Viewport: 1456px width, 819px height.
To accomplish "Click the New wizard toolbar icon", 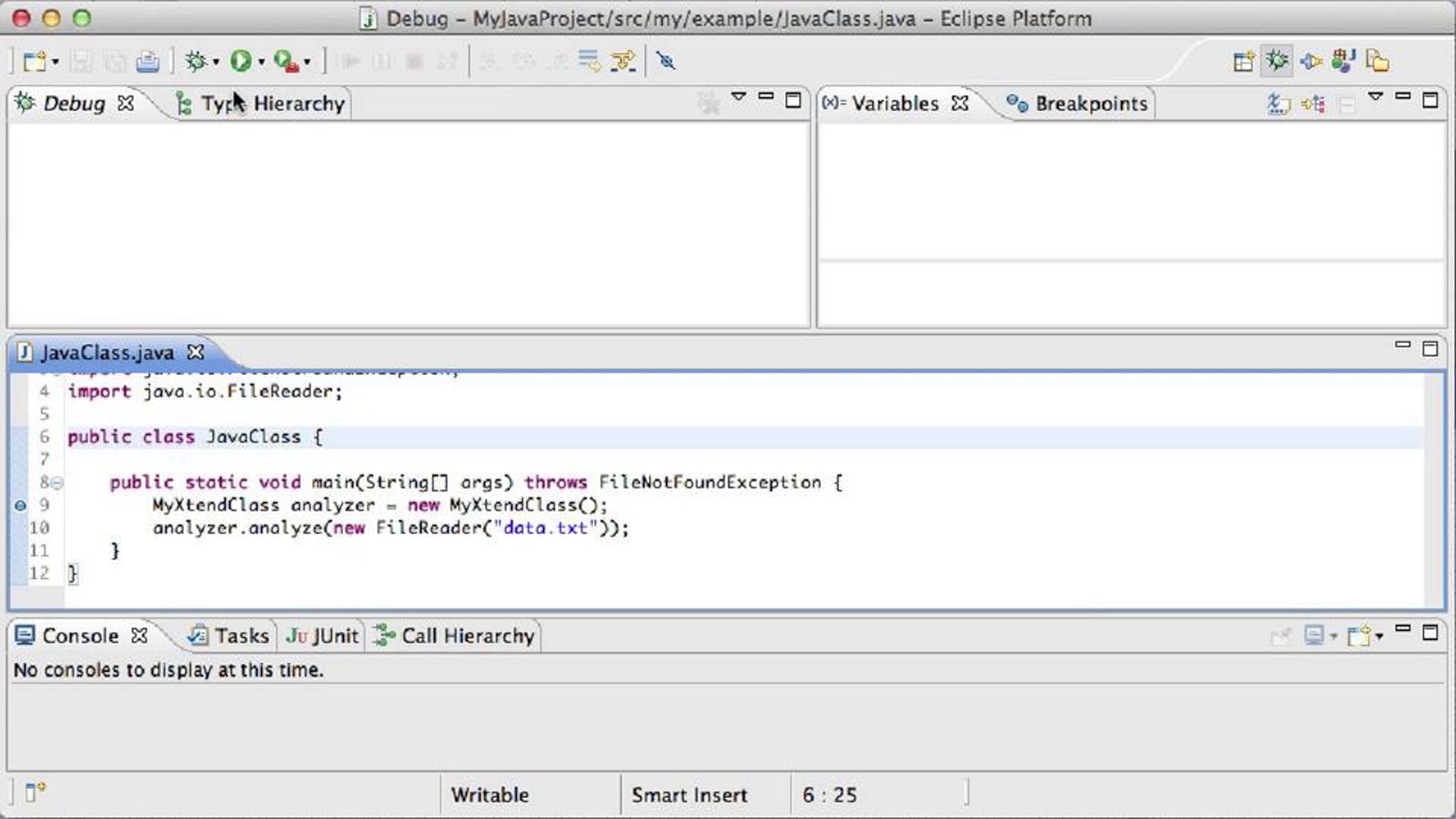I will coord(35,61).
